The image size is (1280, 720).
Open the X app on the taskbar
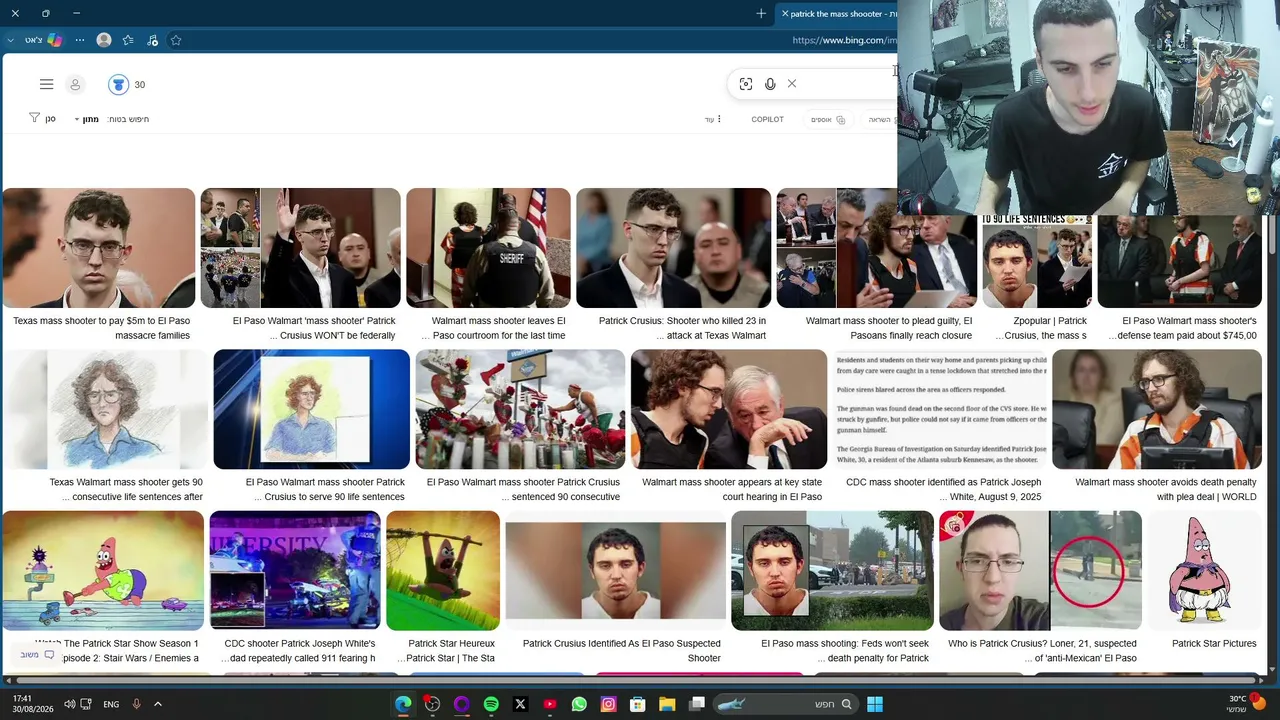[520, 704]
